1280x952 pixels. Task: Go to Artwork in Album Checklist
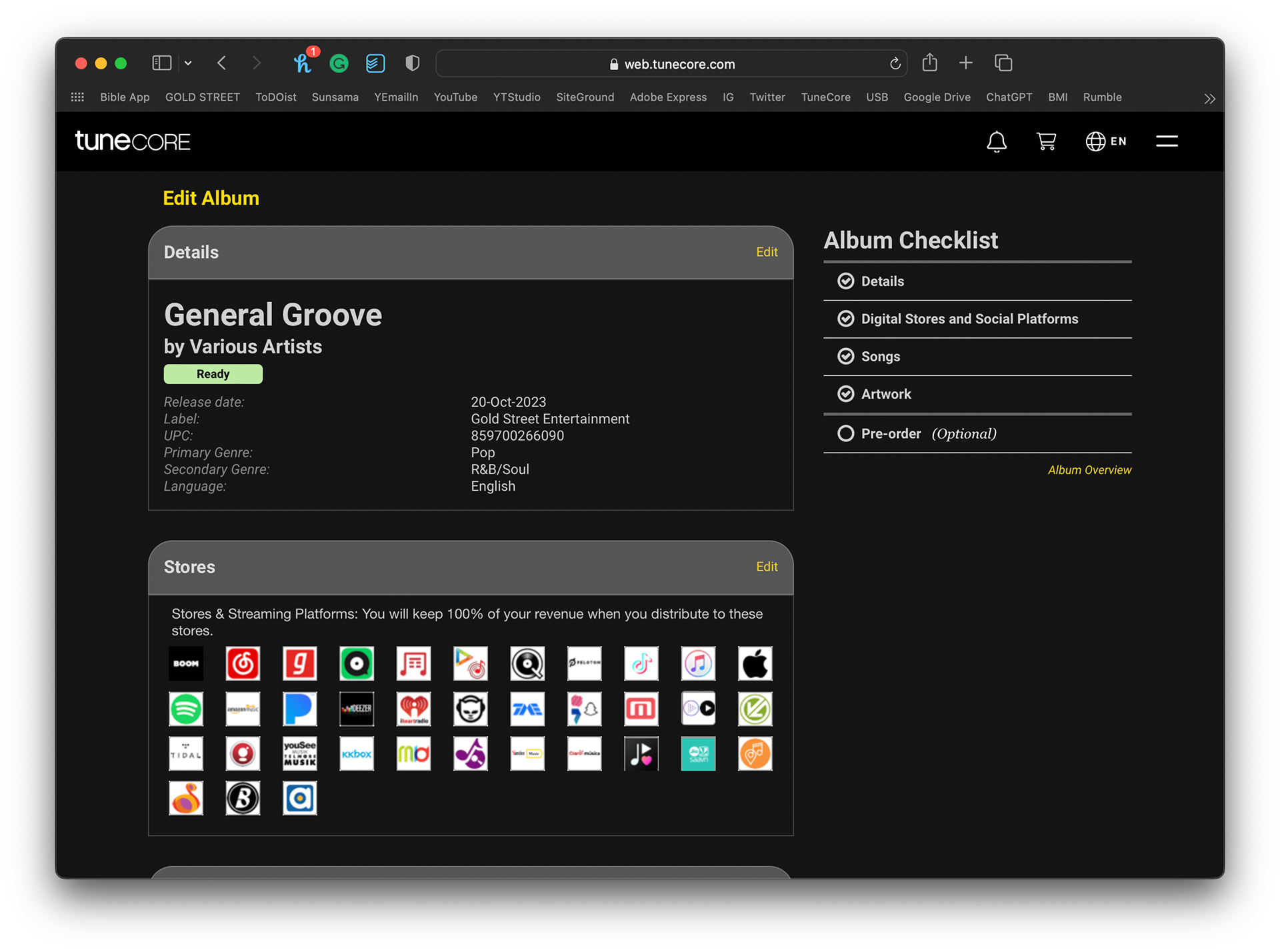pos(886,394)
